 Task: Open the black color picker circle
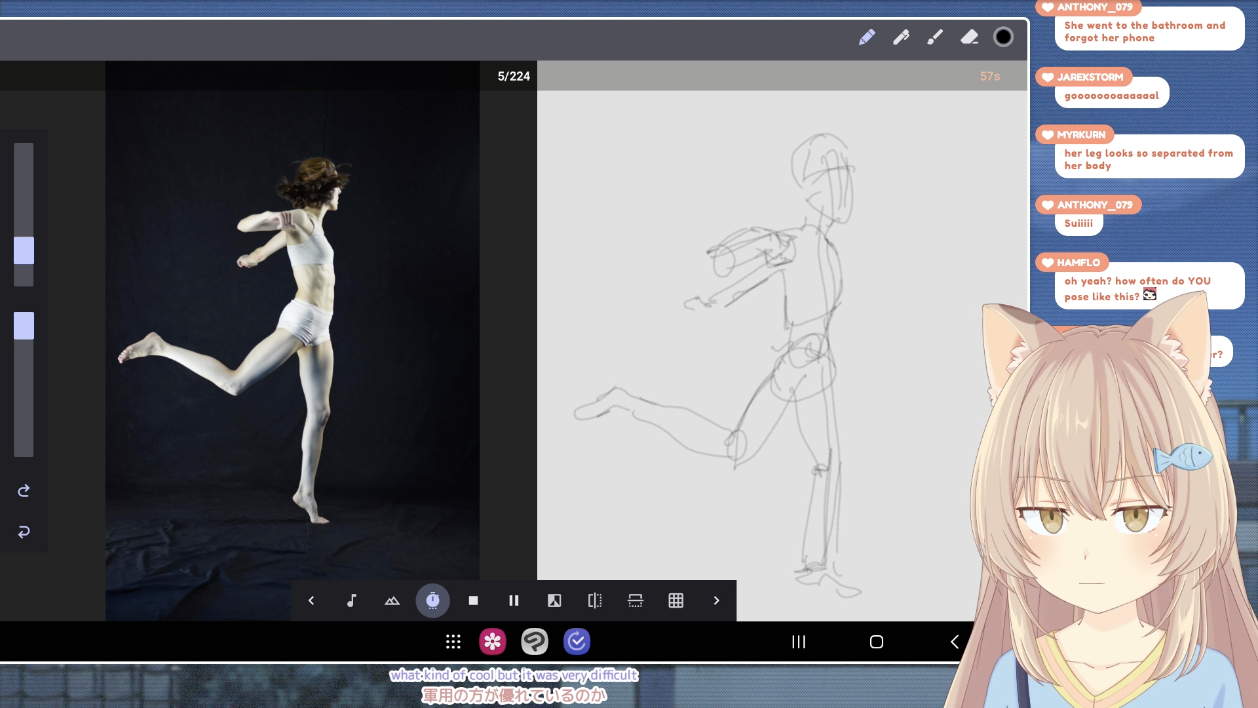point(1003,37)
